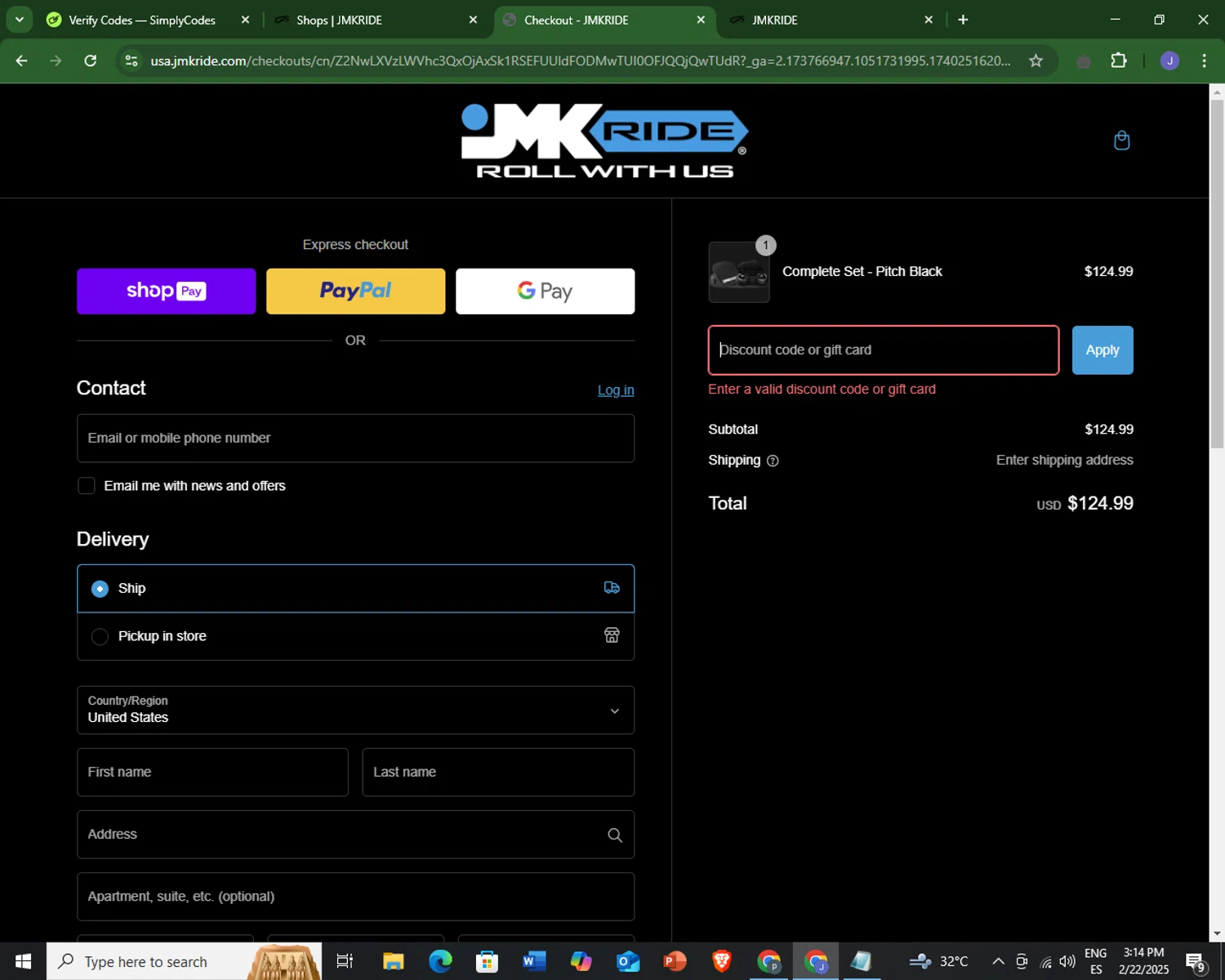Click the delivery truck icon in Ship row
Screen dimensions: 1225x980
tap(612, 588)
